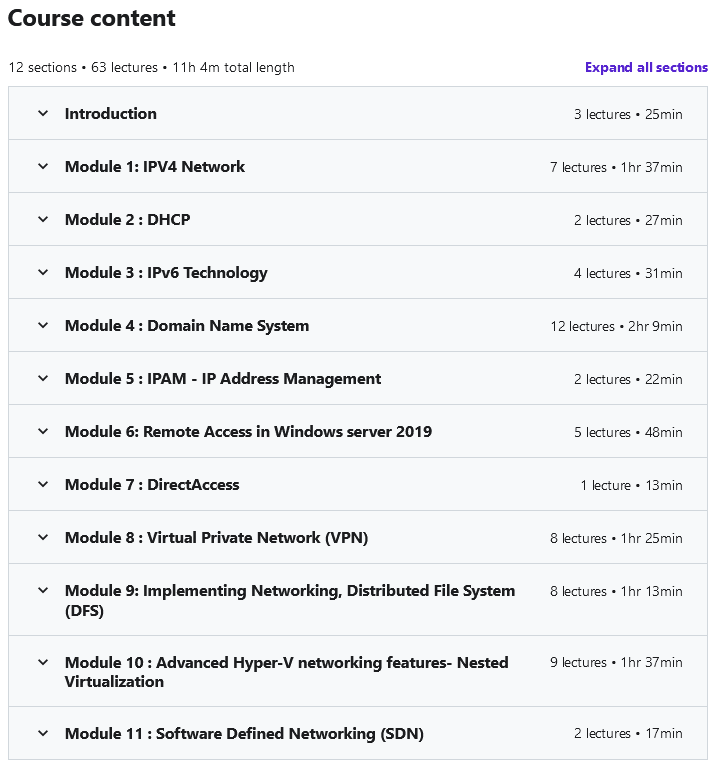Open Module 4 : Domain Name System title
The image size is (718, 768).
pyautogui.click(x=187, y=325)
